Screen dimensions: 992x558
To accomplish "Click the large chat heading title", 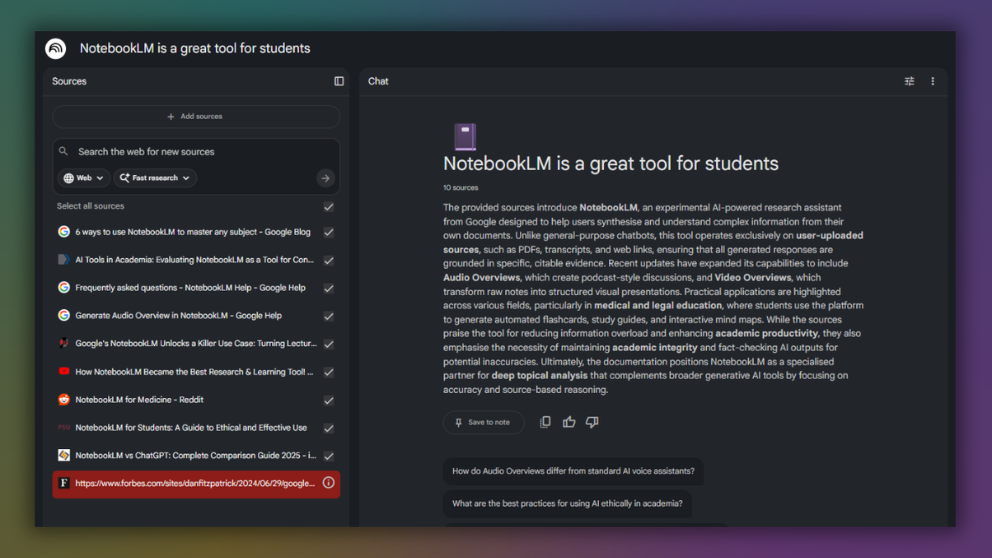I will click(611, 163).
